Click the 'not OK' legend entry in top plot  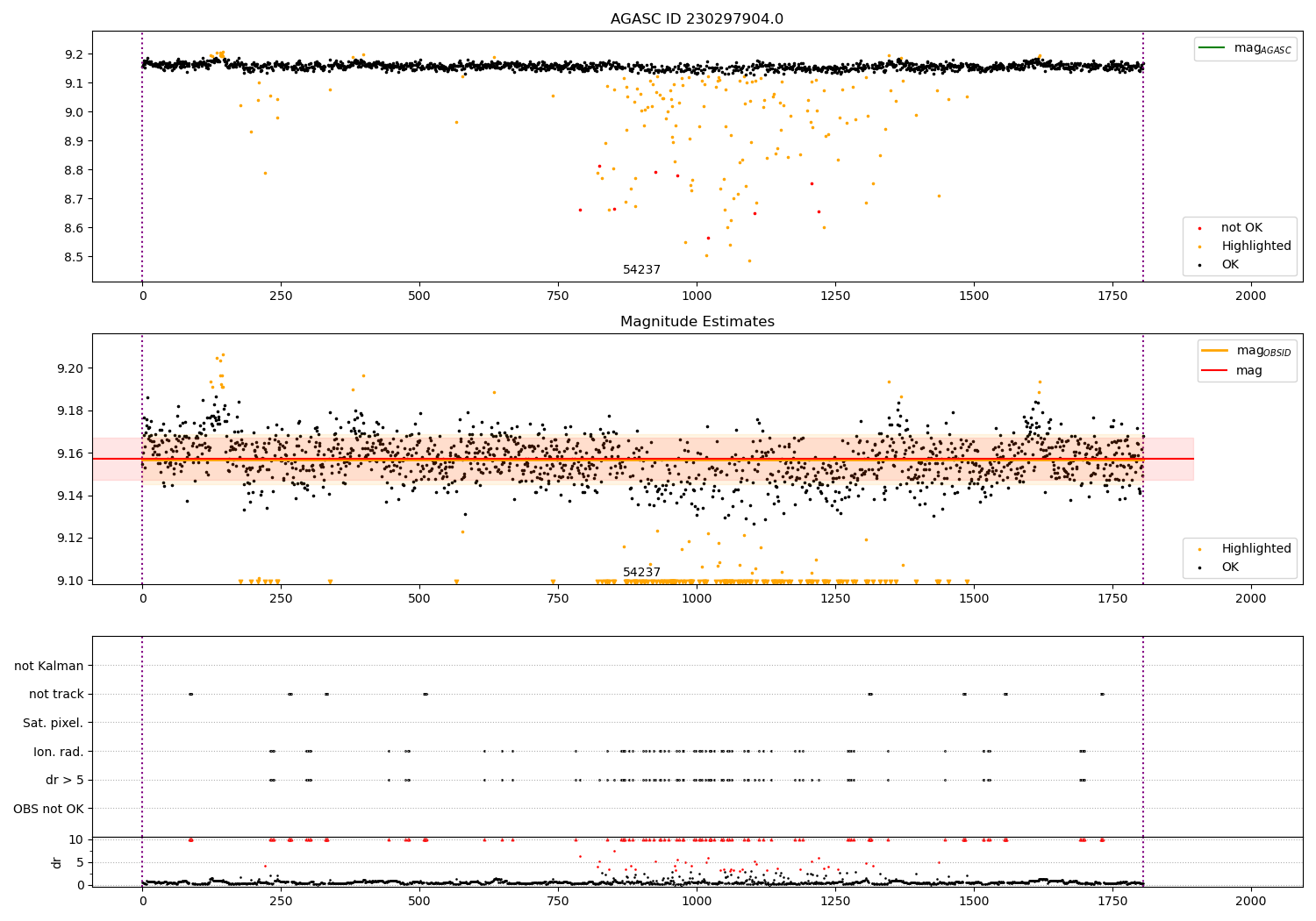(1241, 228)
